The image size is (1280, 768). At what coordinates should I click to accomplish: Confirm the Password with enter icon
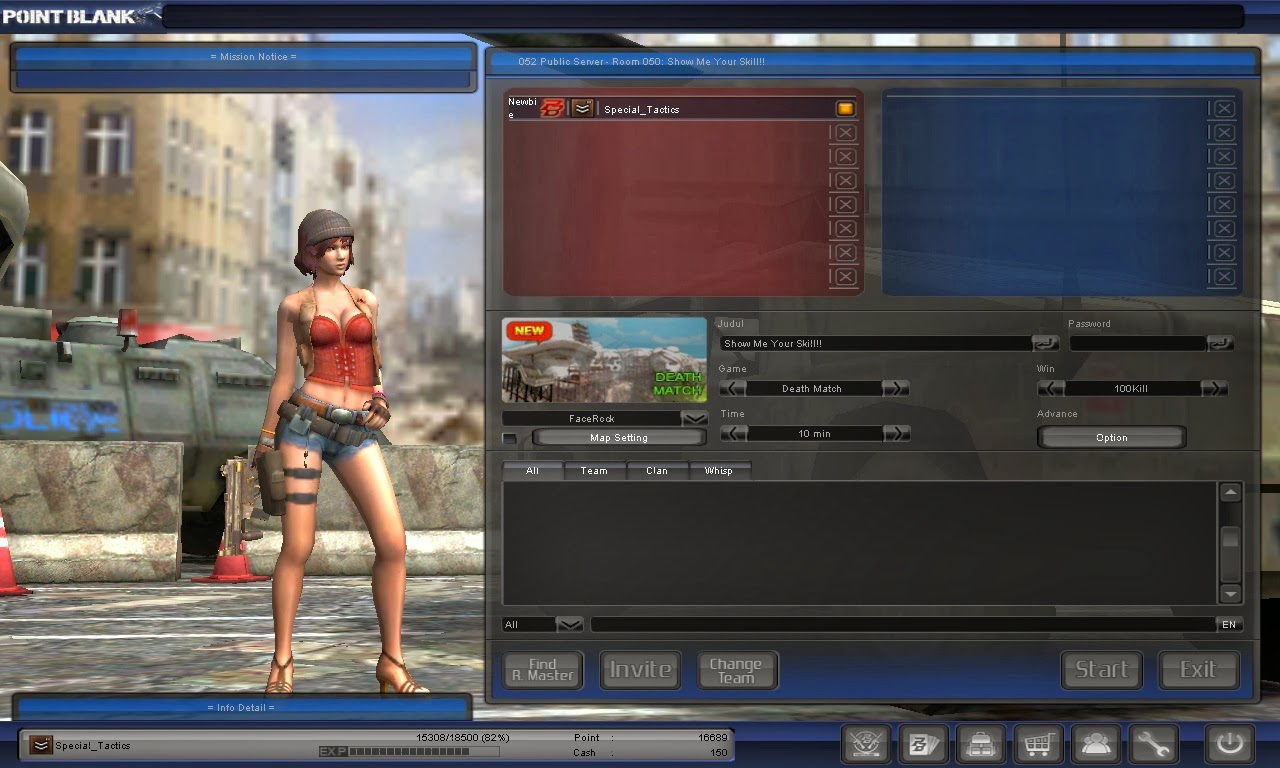pyautogui.click(x=1221, y=343)
